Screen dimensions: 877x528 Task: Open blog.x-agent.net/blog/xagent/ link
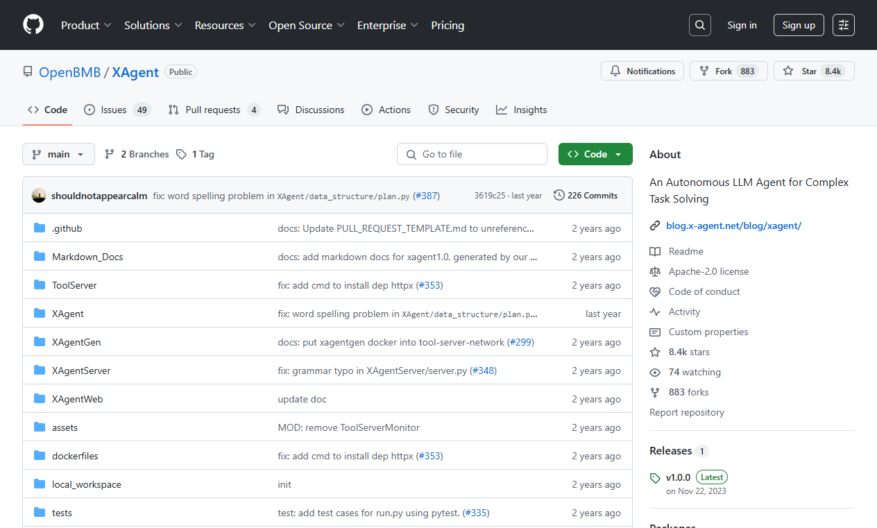(x=733, y=225)
